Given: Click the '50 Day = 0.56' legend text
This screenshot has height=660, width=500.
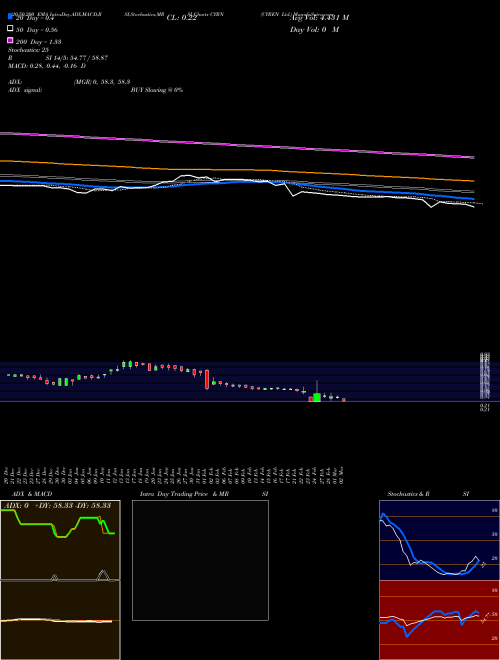Looking at the screenshot, I should click(x=37, y=30).
